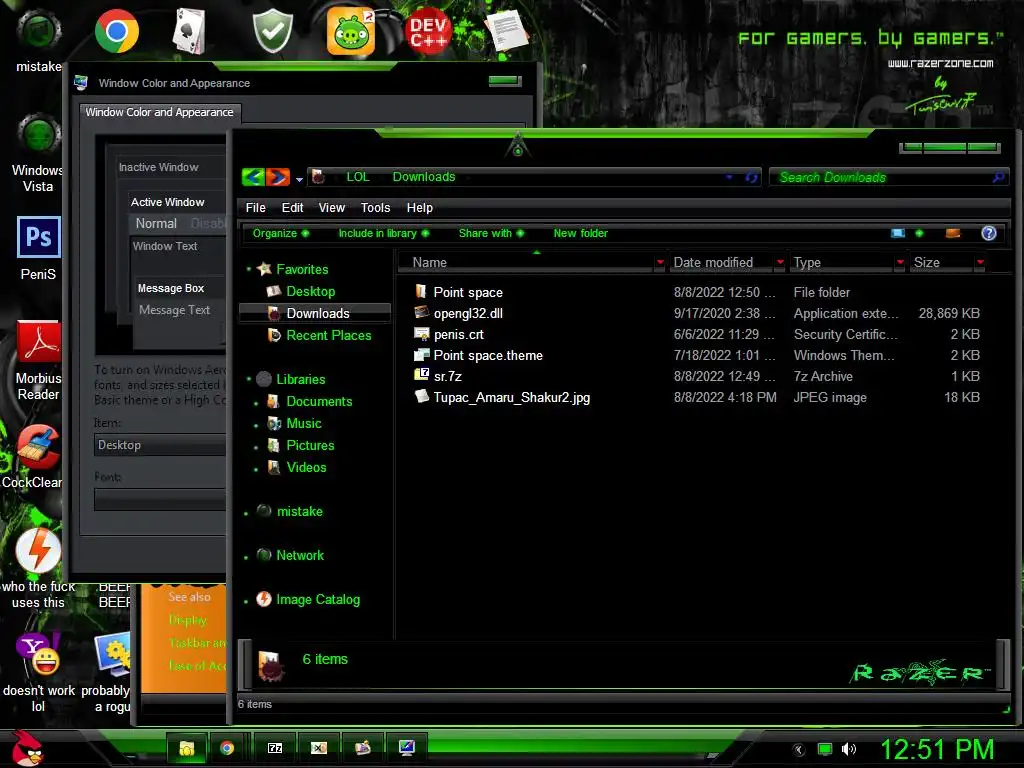Screen dimensions: 1024x768
Task: Select Documents library in sidebar
Action: tap(319, 401)
